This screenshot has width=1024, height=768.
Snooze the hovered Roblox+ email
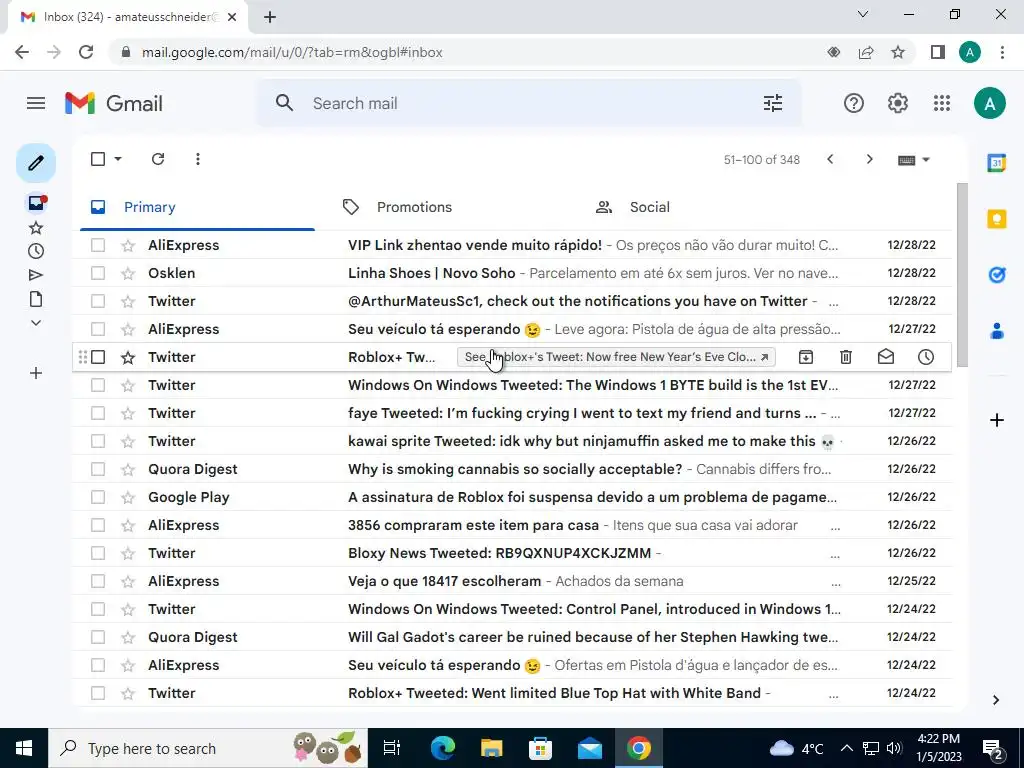coord(926,357)
